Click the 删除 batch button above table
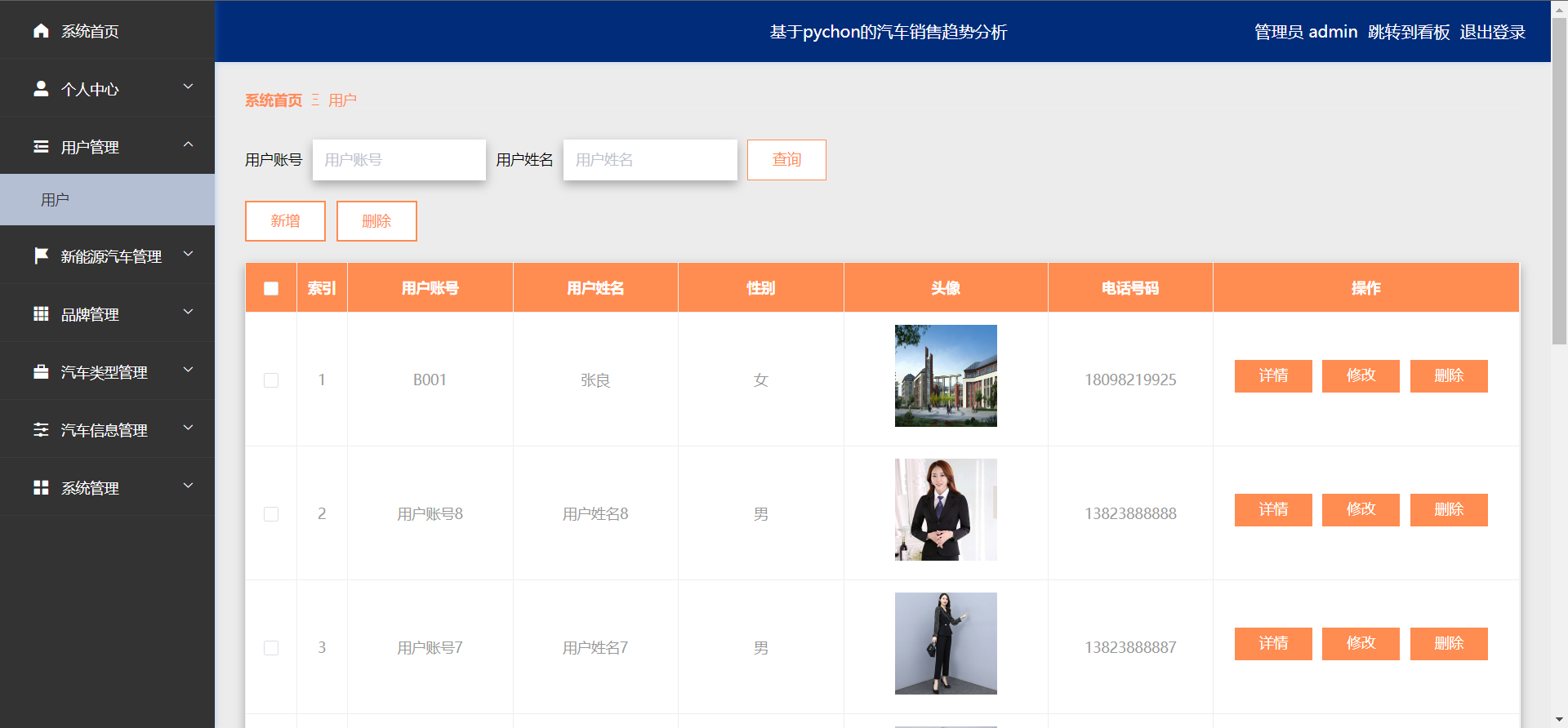The image size is (1568, 728). (x=376, y=221)
